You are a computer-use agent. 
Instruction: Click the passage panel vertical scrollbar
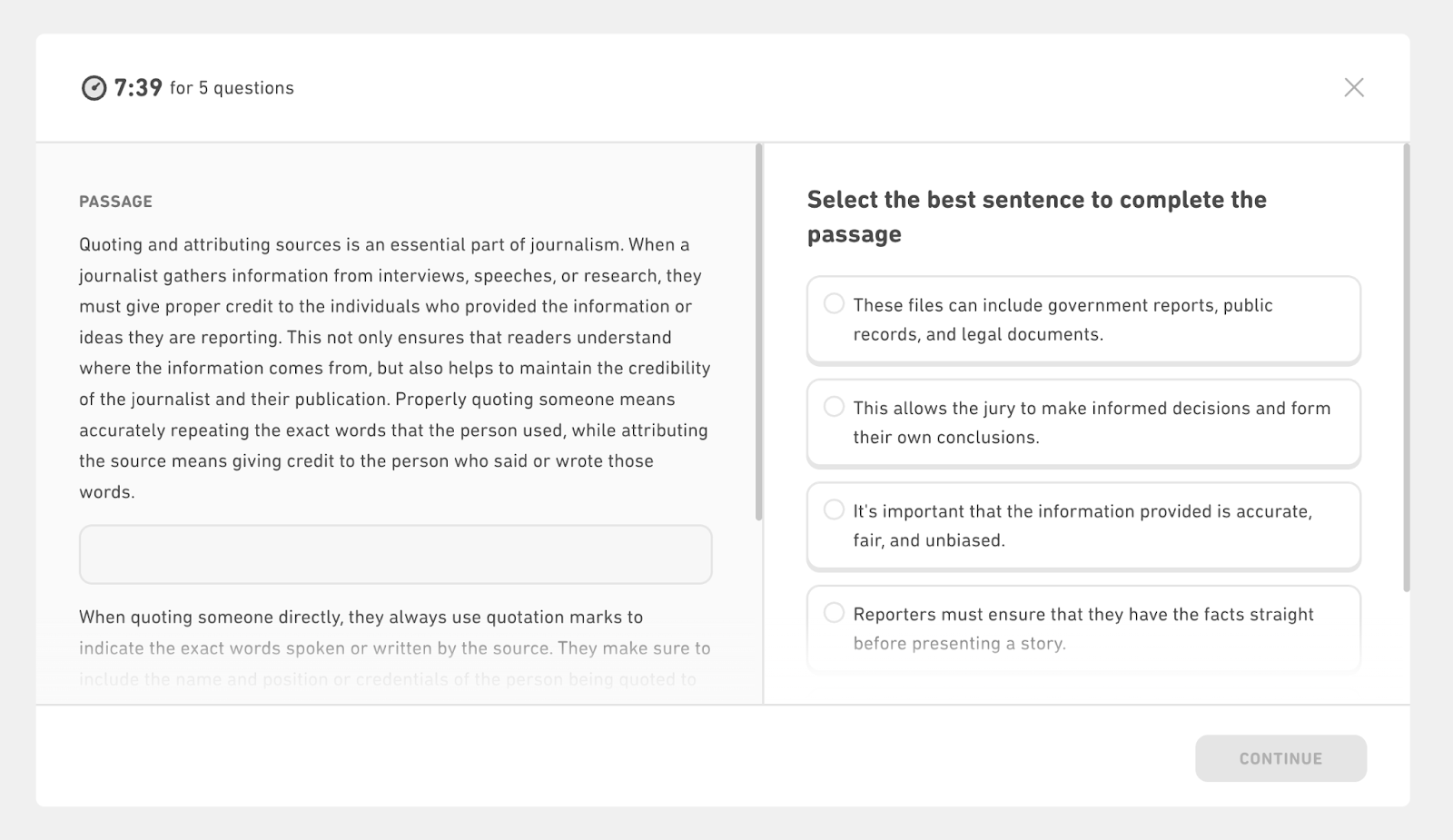(x=759, y=331)
